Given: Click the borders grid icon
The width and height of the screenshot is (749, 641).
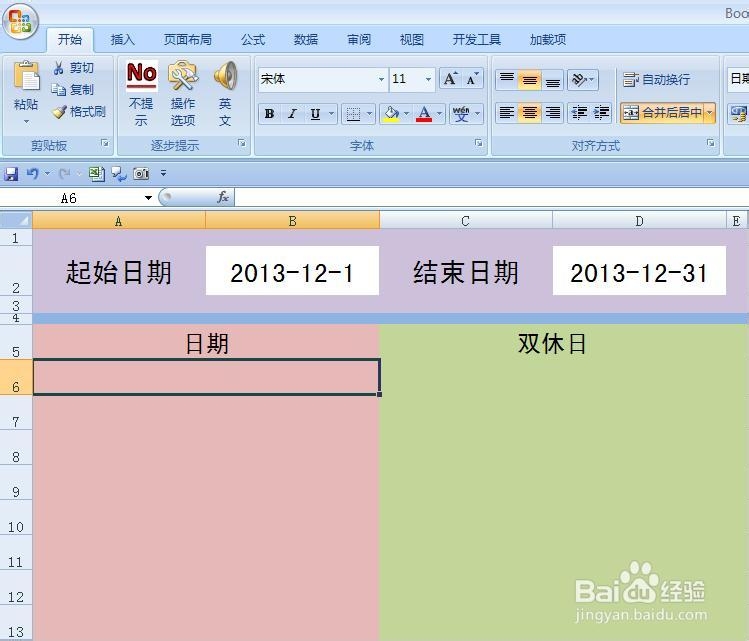Looking at the screenshot, I should [353, 114].
